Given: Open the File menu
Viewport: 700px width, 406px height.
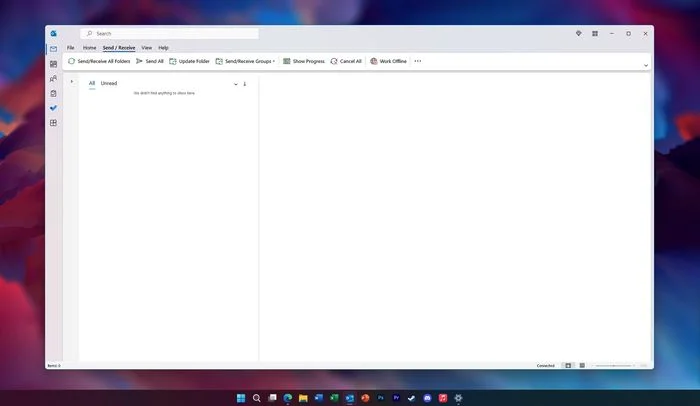Looking at the screenshot, I should click(x=71, y=47).
